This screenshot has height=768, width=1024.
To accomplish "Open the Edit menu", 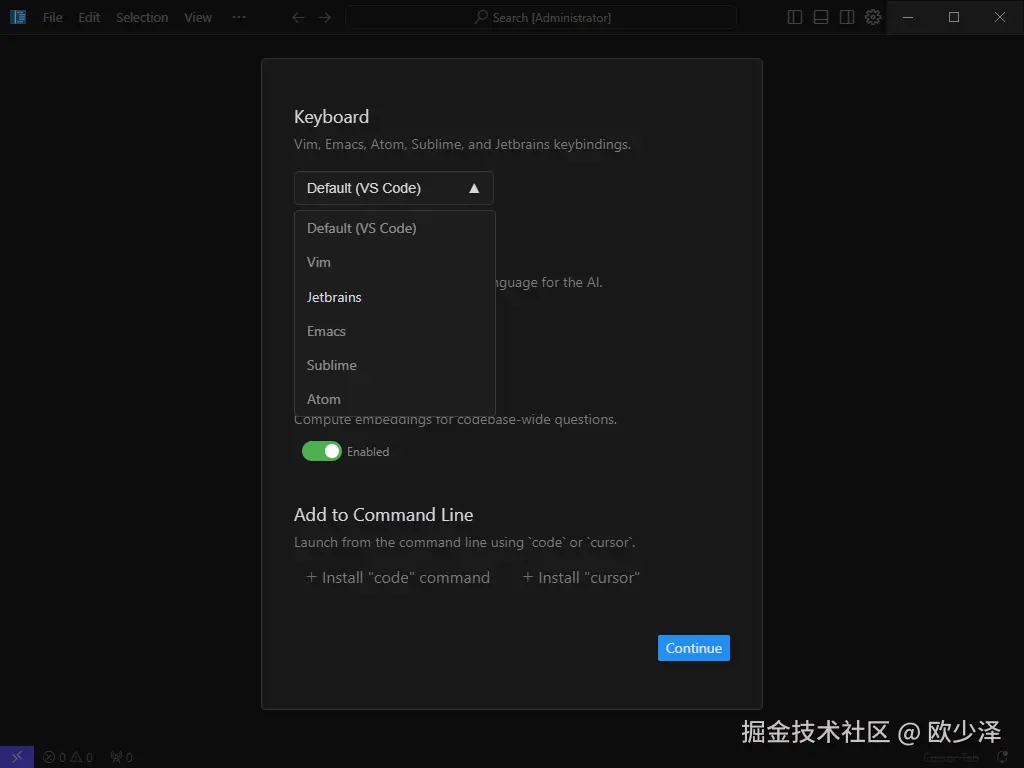I will (89, 18).
